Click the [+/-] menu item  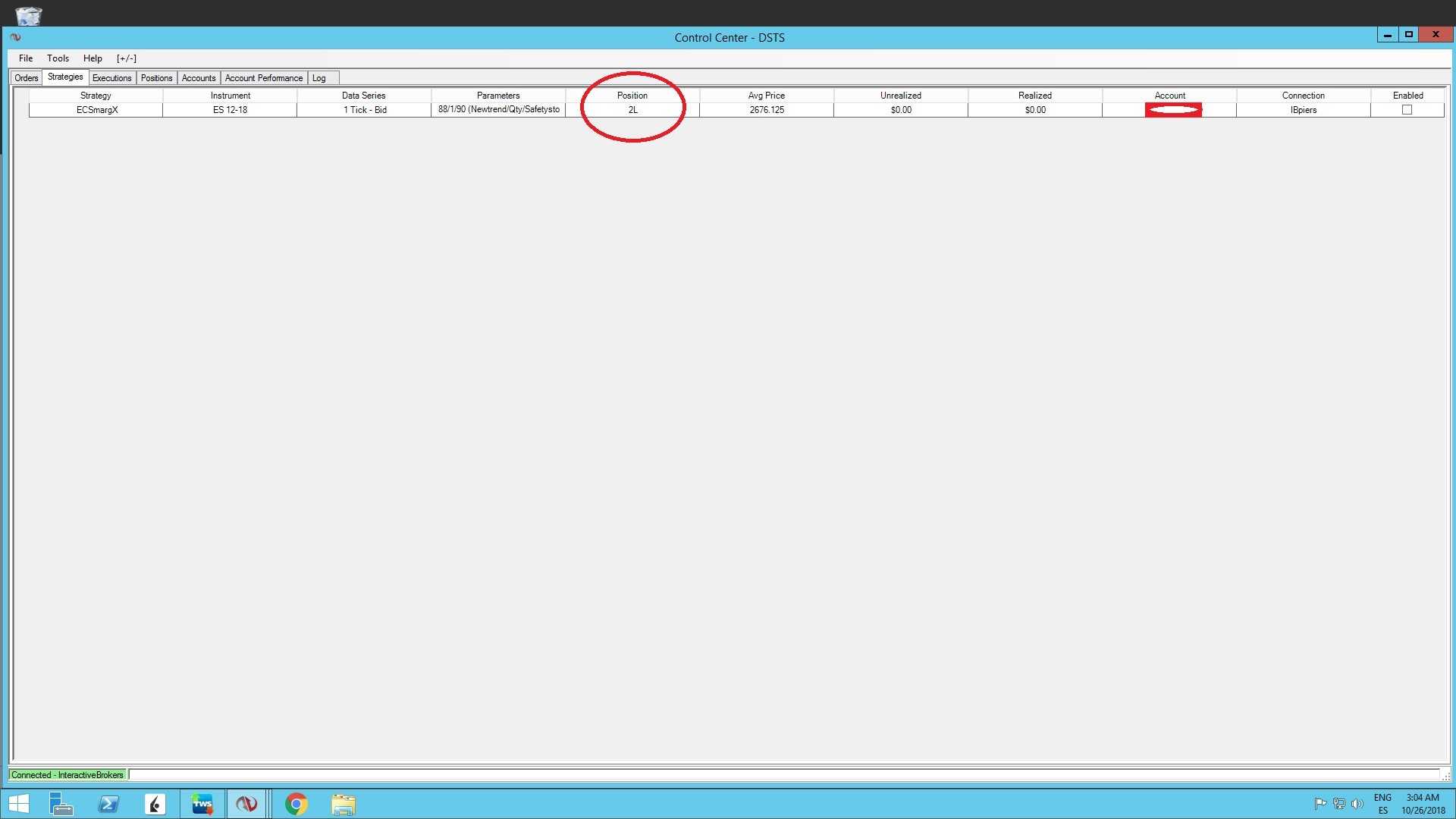[127, 58]
